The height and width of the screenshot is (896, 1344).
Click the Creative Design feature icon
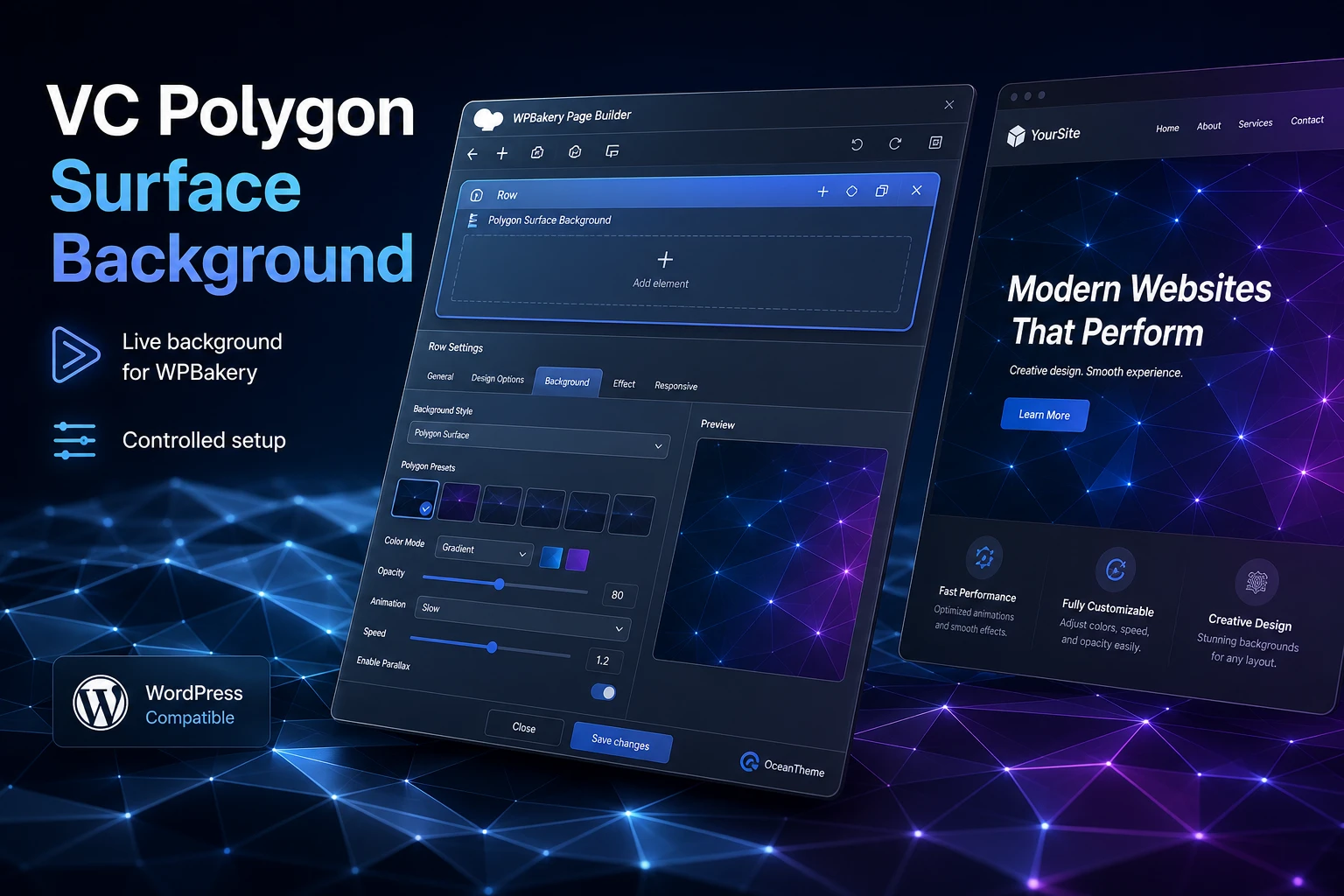tap(1256, 582)
